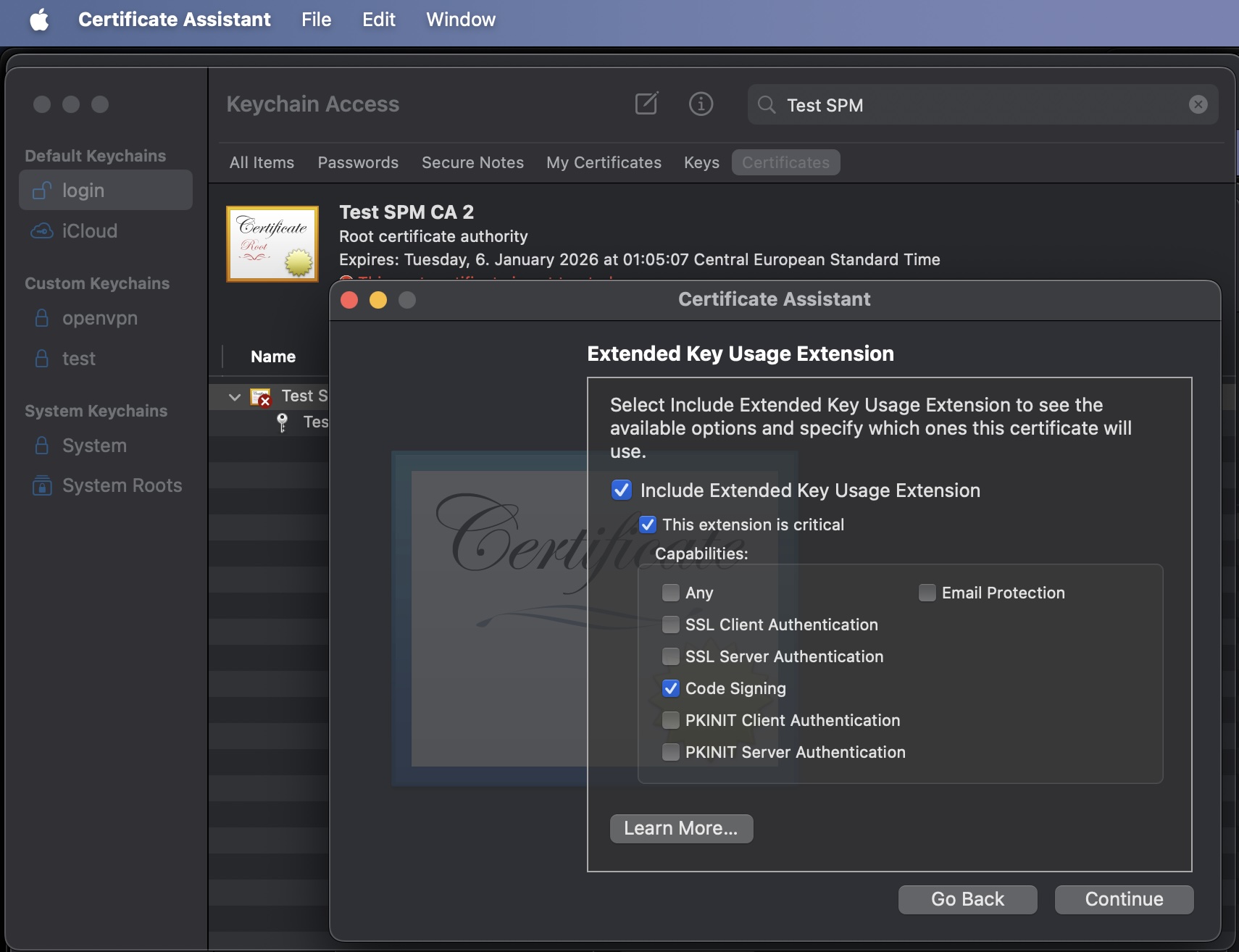Screen dimensions: 1239x952
Task: Open the Apple menu
Action: coord(40,20)
